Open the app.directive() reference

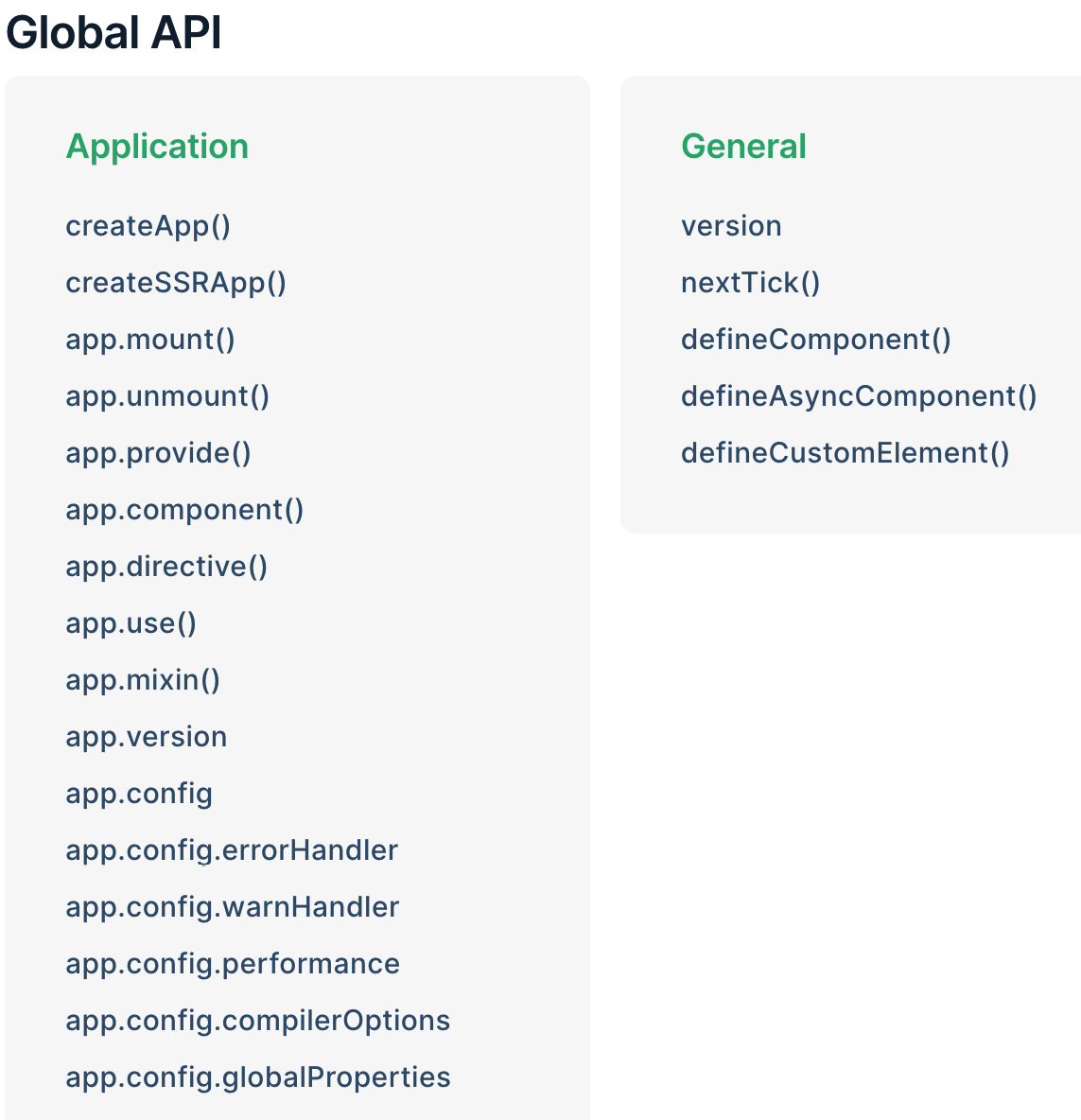coord(166,568)
